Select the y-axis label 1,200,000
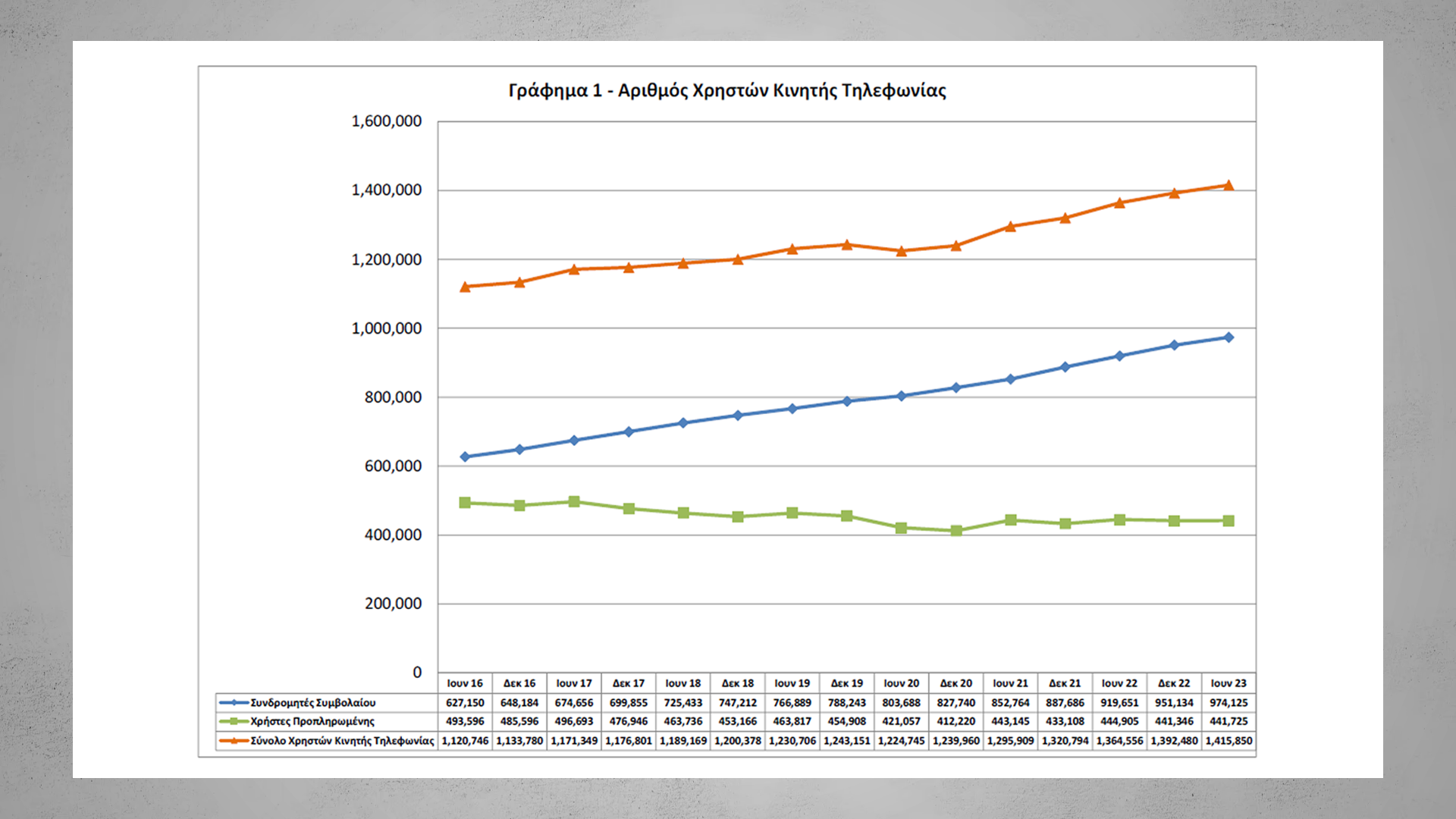 (x=387, y=259)
